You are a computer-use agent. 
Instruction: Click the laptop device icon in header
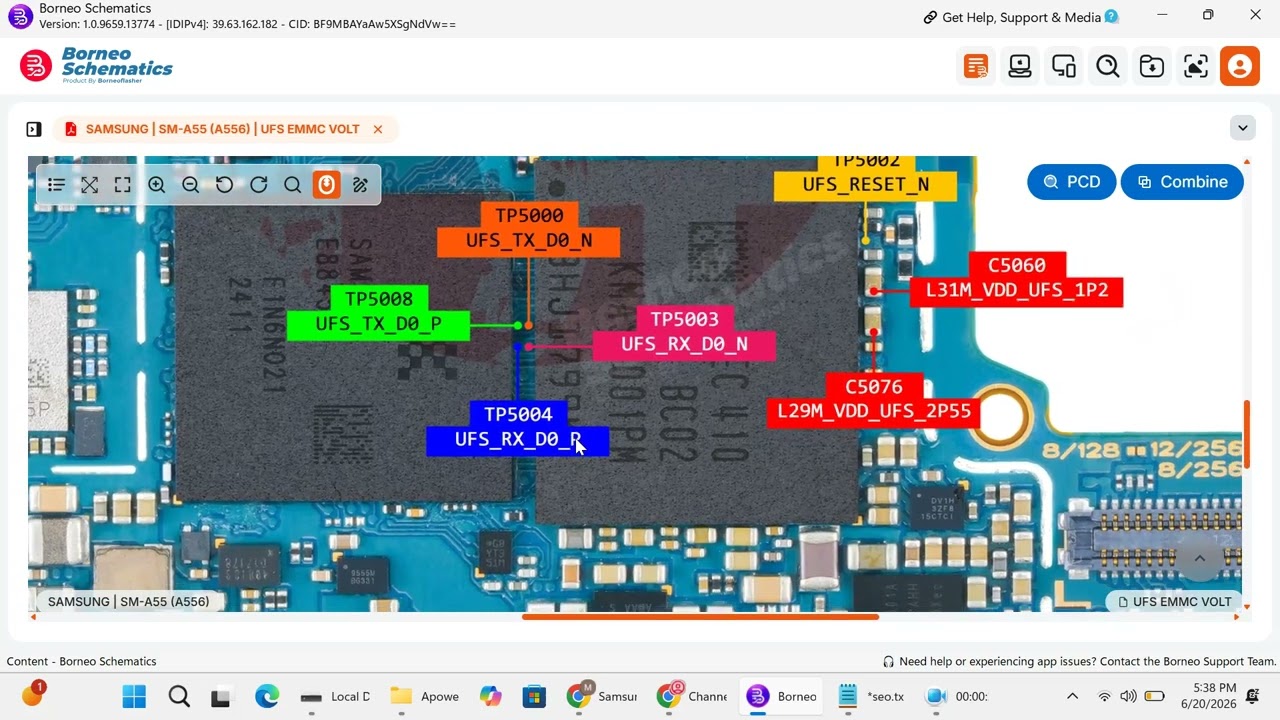(x=1020, y=67)
